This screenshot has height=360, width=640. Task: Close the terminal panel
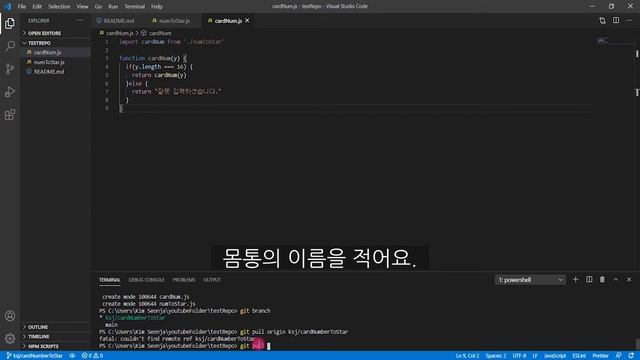point(629,280)
